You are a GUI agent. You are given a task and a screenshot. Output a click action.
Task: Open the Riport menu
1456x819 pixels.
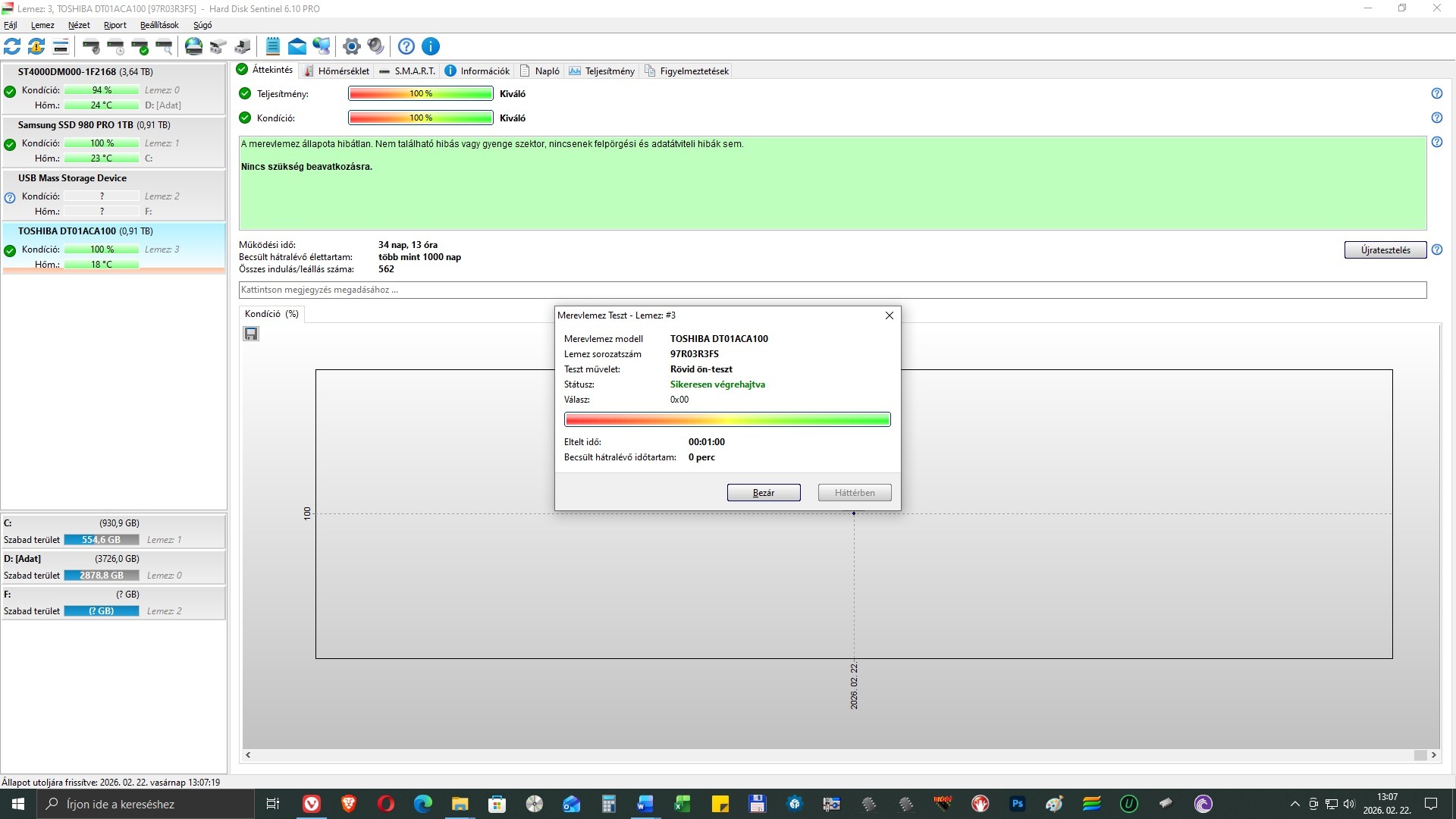coord(115,25)
